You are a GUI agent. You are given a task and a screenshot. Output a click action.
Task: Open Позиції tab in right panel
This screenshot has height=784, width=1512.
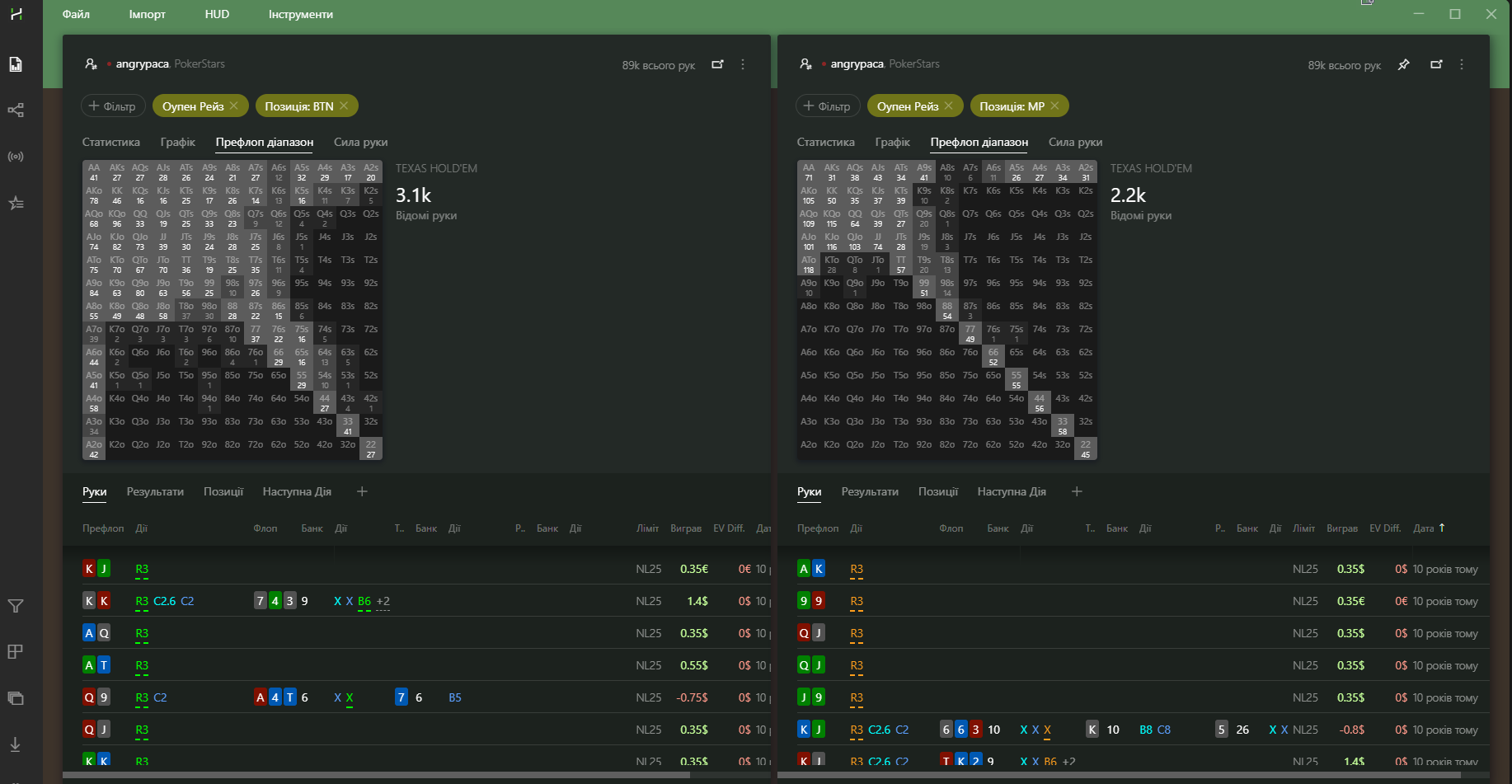[x=938, y=491]
